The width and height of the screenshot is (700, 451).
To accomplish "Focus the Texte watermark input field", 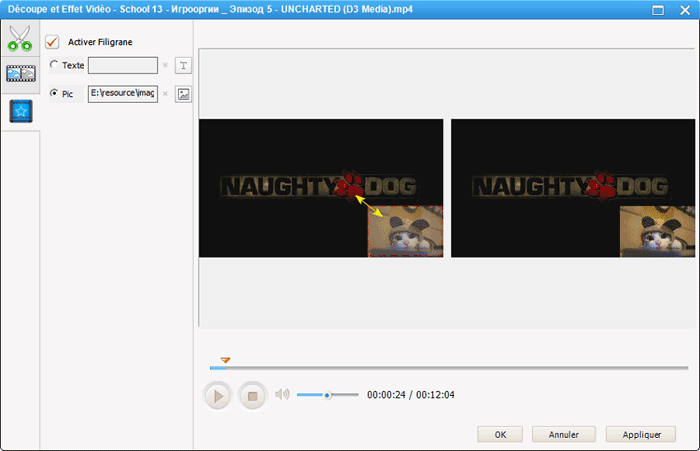I will click(123, 65).
